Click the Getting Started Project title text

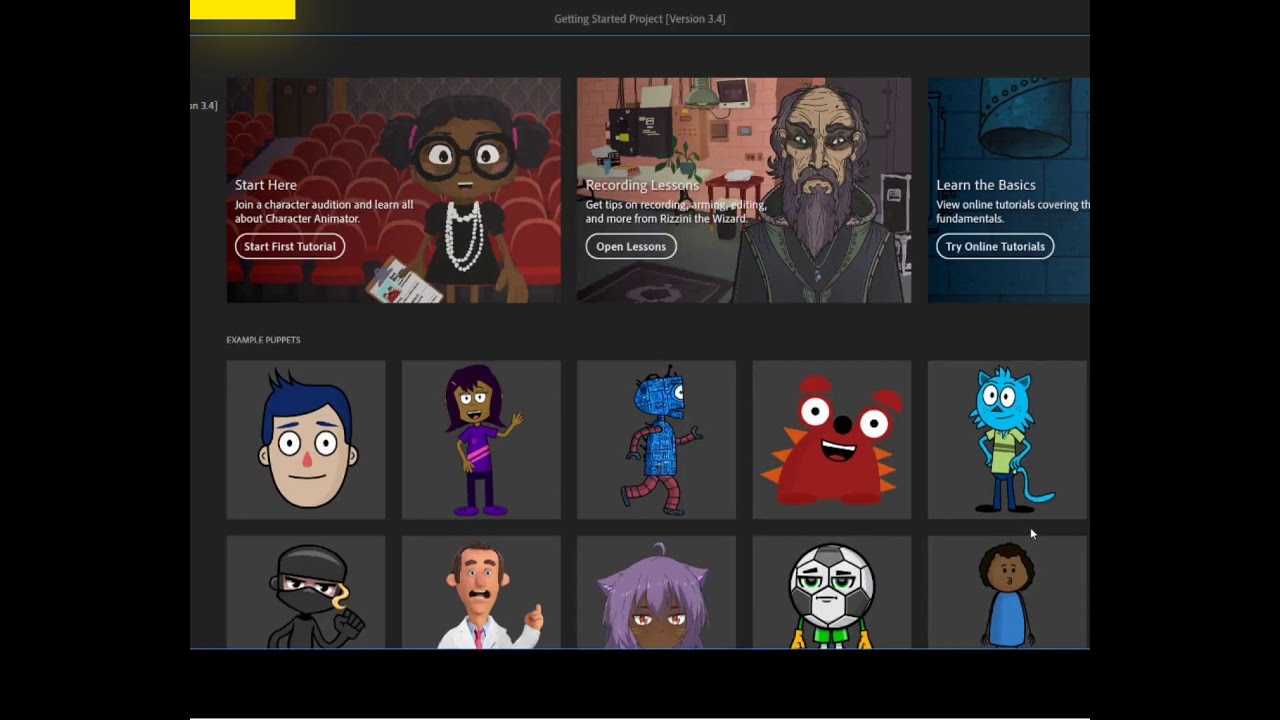tap(640, 19)
